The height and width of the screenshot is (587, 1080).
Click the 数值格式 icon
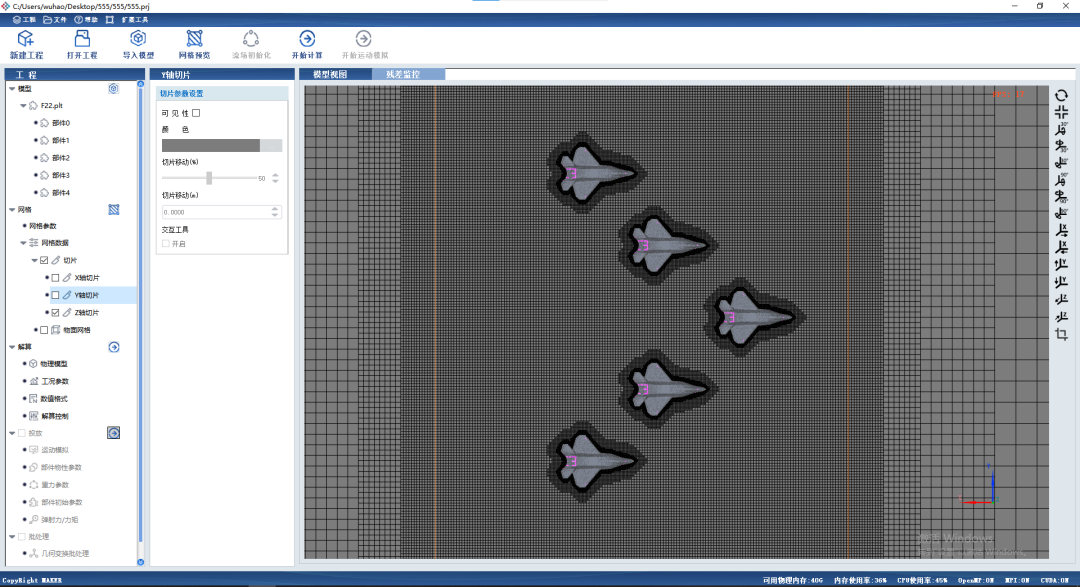click(x=33, y=399)
